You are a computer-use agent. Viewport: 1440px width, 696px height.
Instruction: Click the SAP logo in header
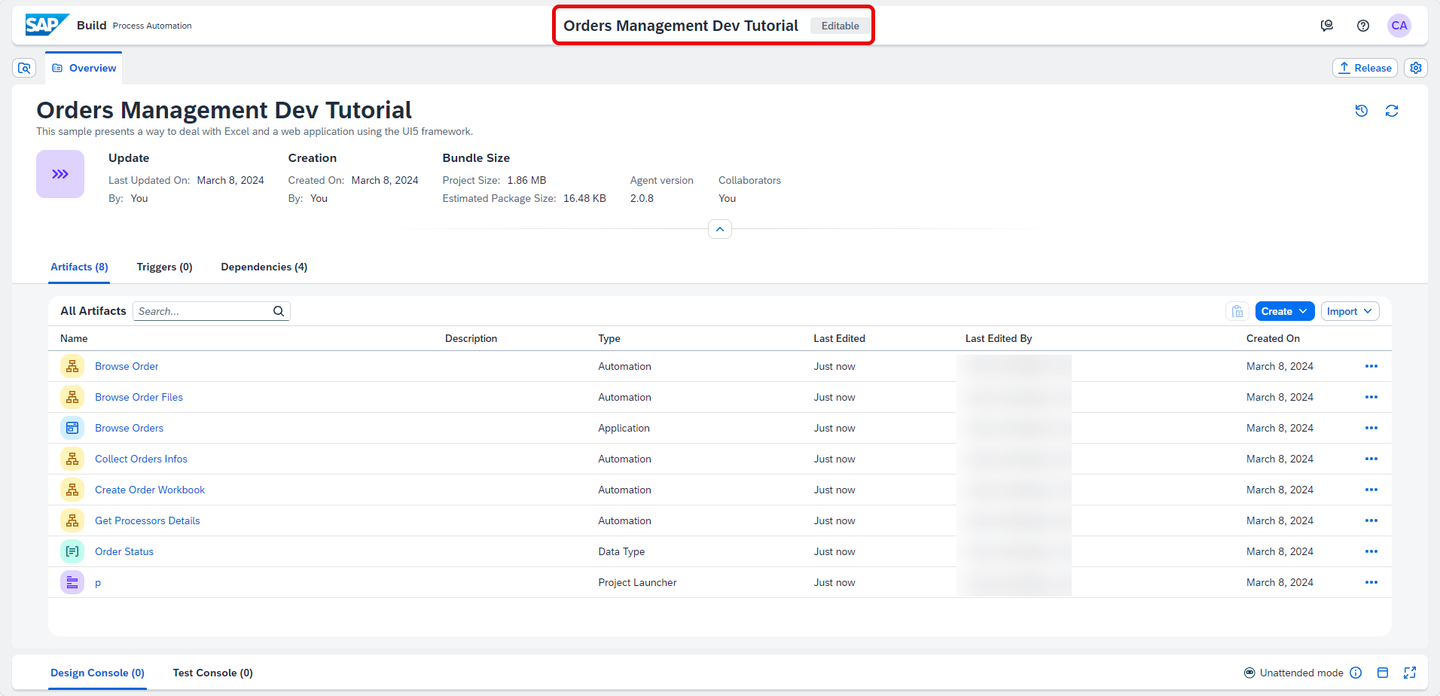pyautogui.click(x=47, y=25)
